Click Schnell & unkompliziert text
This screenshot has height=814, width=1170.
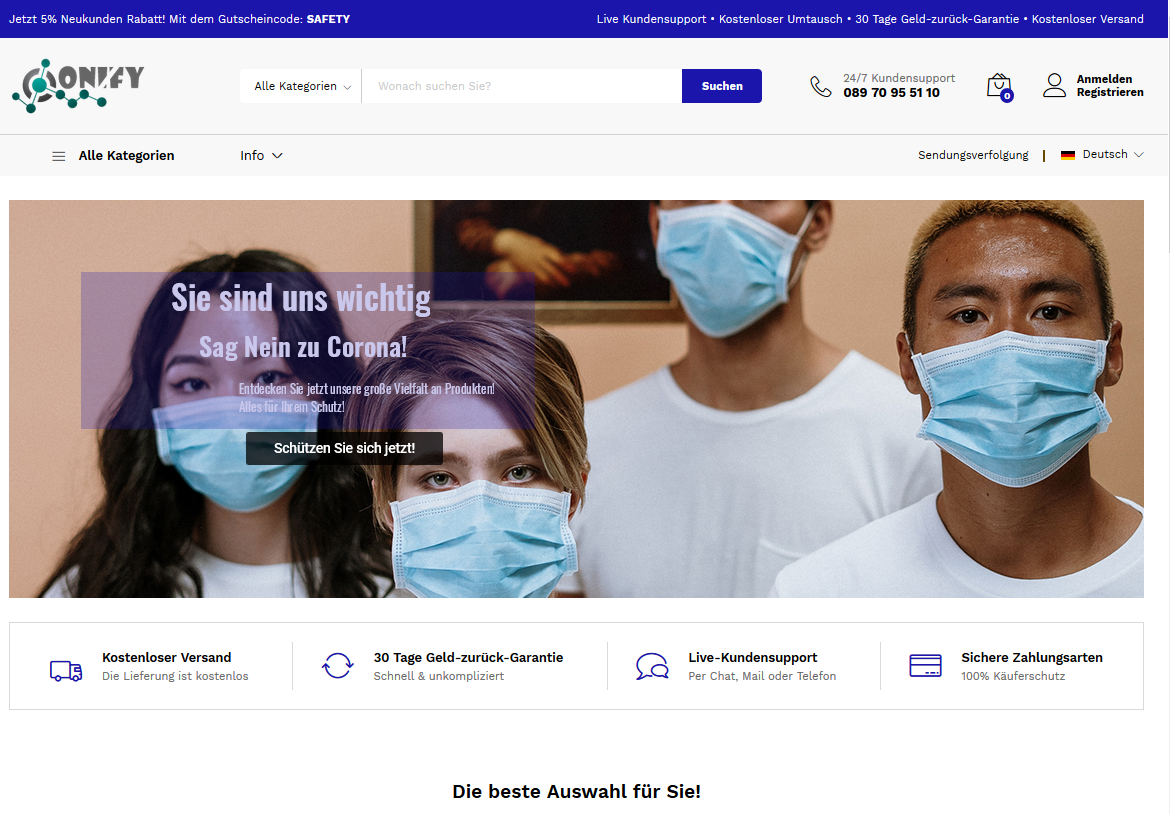pyautogui.click(x=439, y=676)
